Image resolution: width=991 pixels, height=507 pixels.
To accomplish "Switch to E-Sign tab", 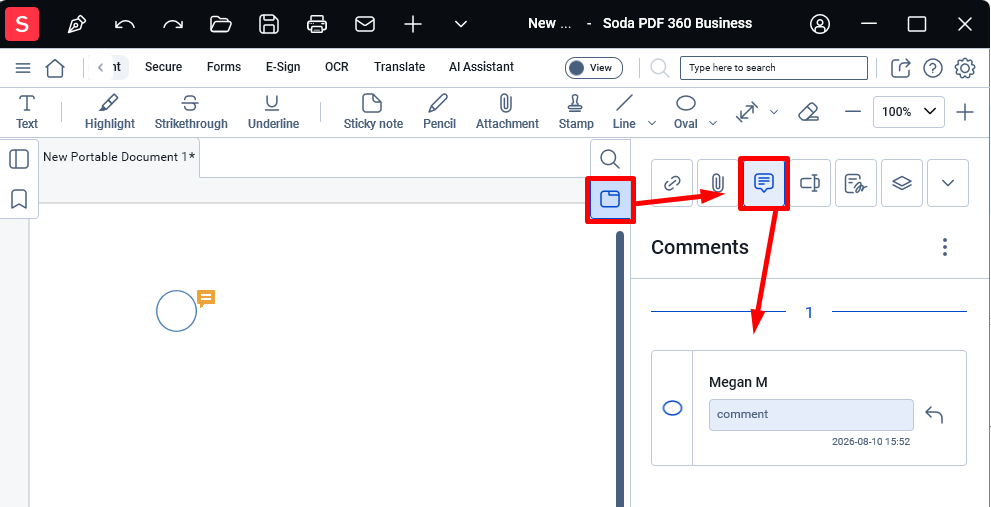I will [x=283, y=67].
